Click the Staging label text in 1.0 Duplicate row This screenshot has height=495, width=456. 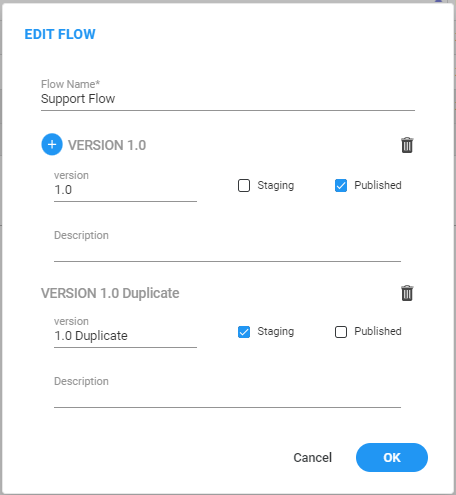(x=276, y=331)
